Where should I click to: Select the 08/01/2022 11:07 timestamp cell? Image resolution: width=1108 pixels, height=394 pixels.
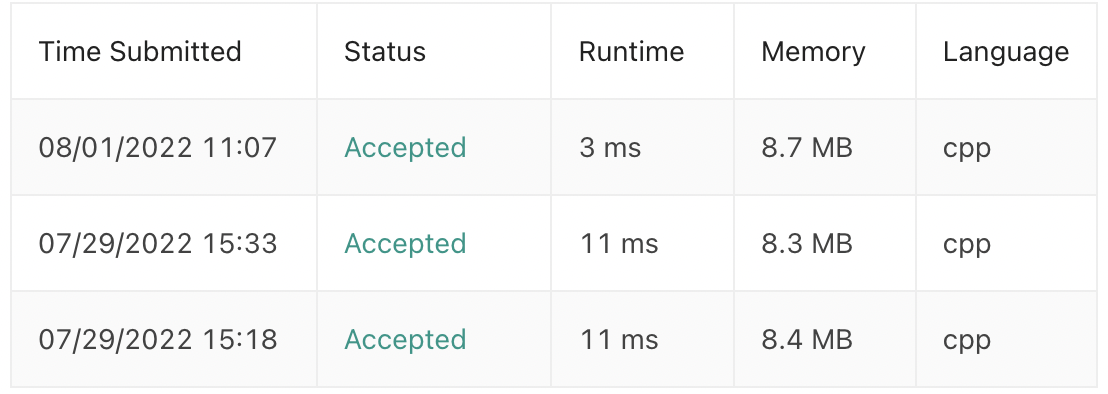(x=158, y=148)
